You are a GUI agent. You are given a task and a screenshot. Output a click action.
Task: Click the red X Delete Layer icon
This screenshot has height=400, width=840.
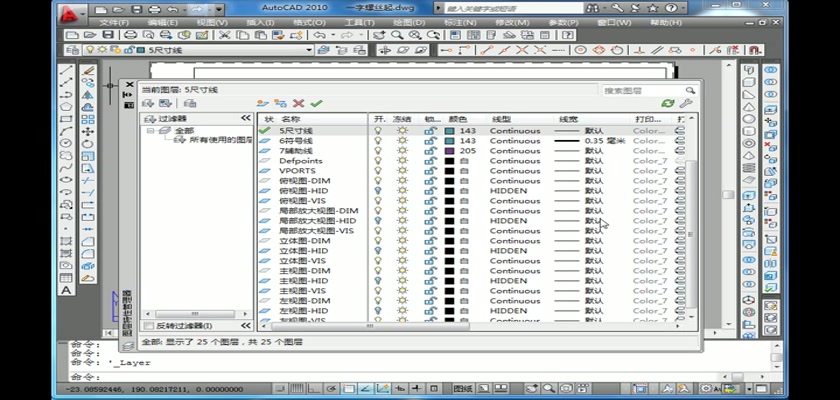tap(298, 103)
